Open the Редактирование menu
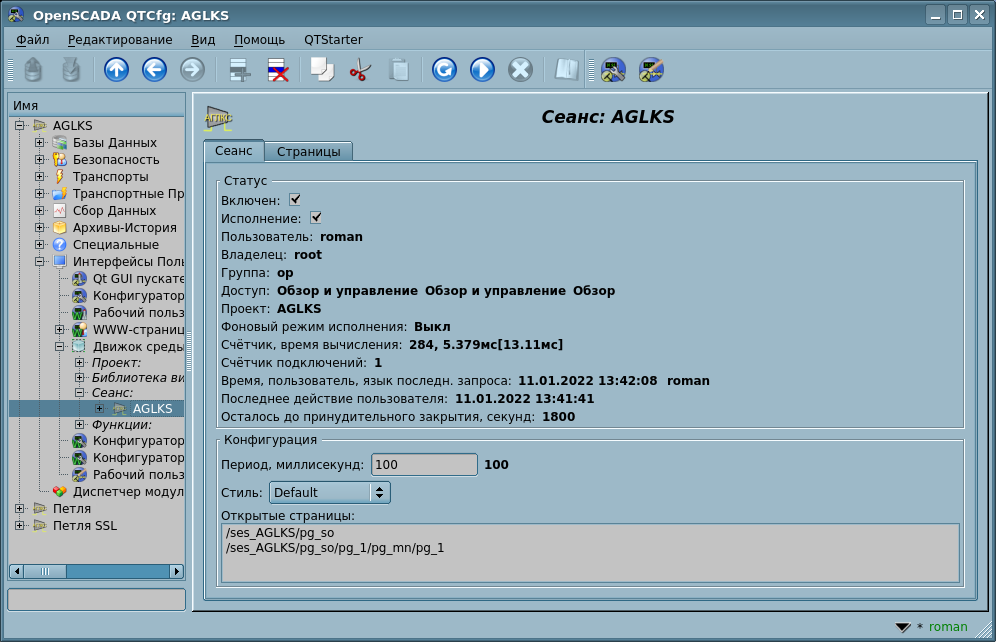The width and height of the screenshot is (996, 642). pyautogui.click(x=120, y=39)
